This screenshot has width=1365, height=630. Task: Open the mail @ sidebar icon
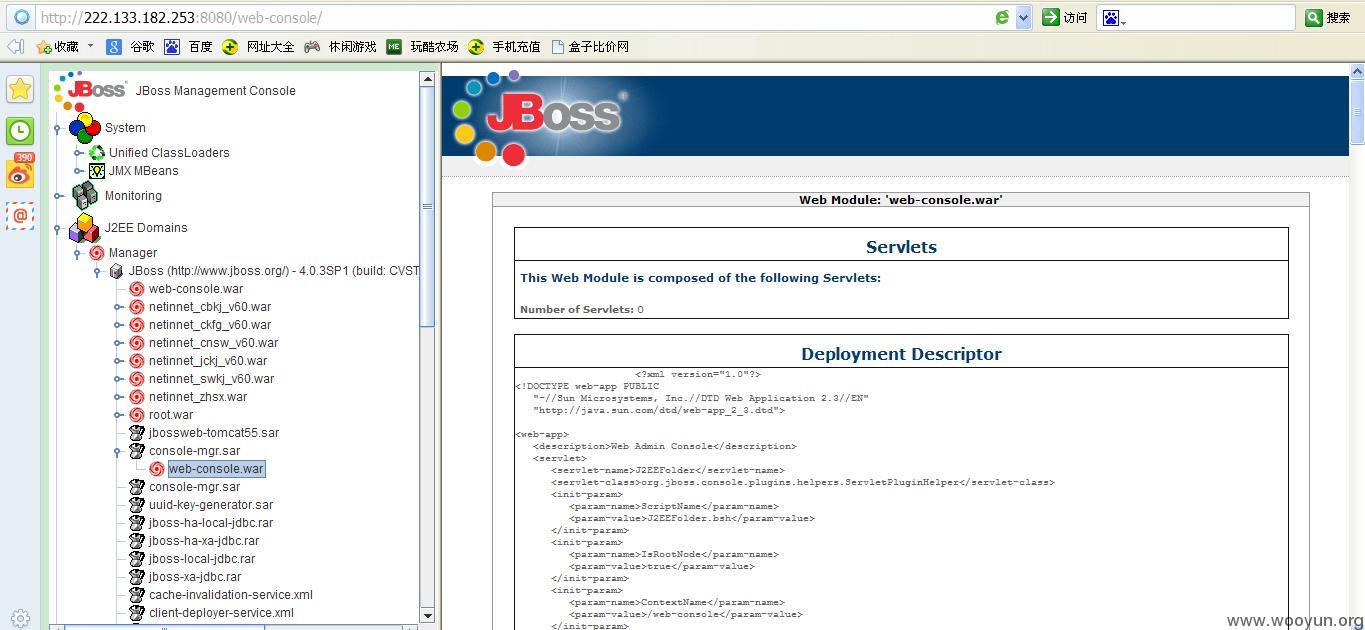coord(20,215)
